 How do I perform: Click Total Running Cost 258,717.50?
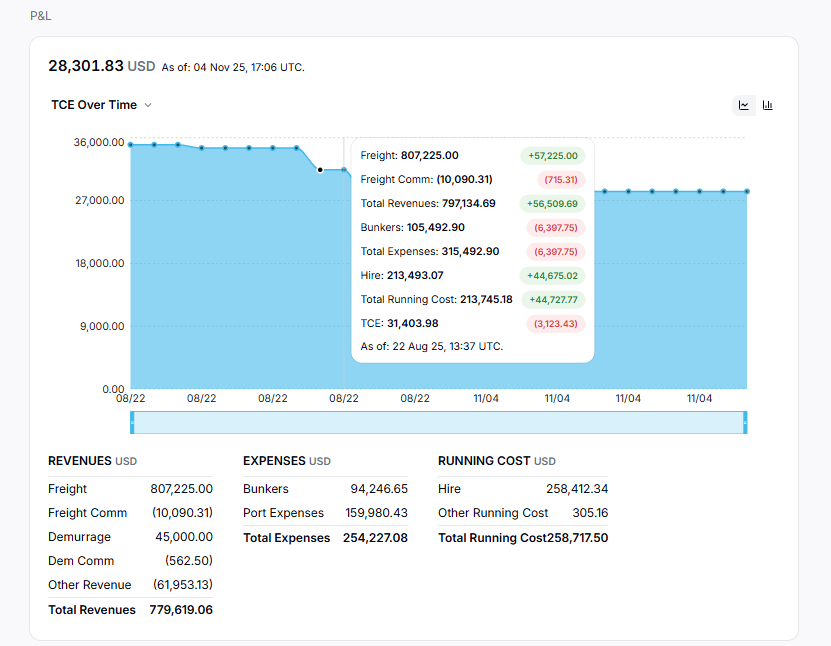tap(523, 538)
